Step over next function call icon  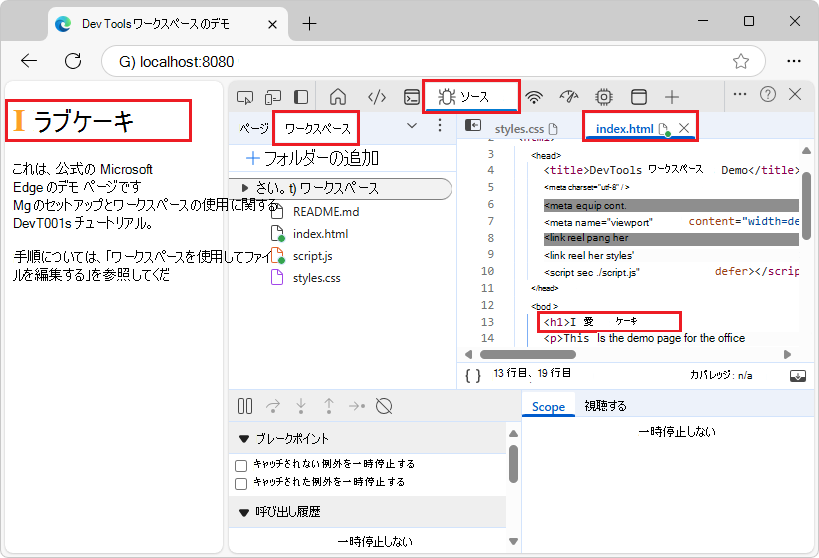(273, 406)
